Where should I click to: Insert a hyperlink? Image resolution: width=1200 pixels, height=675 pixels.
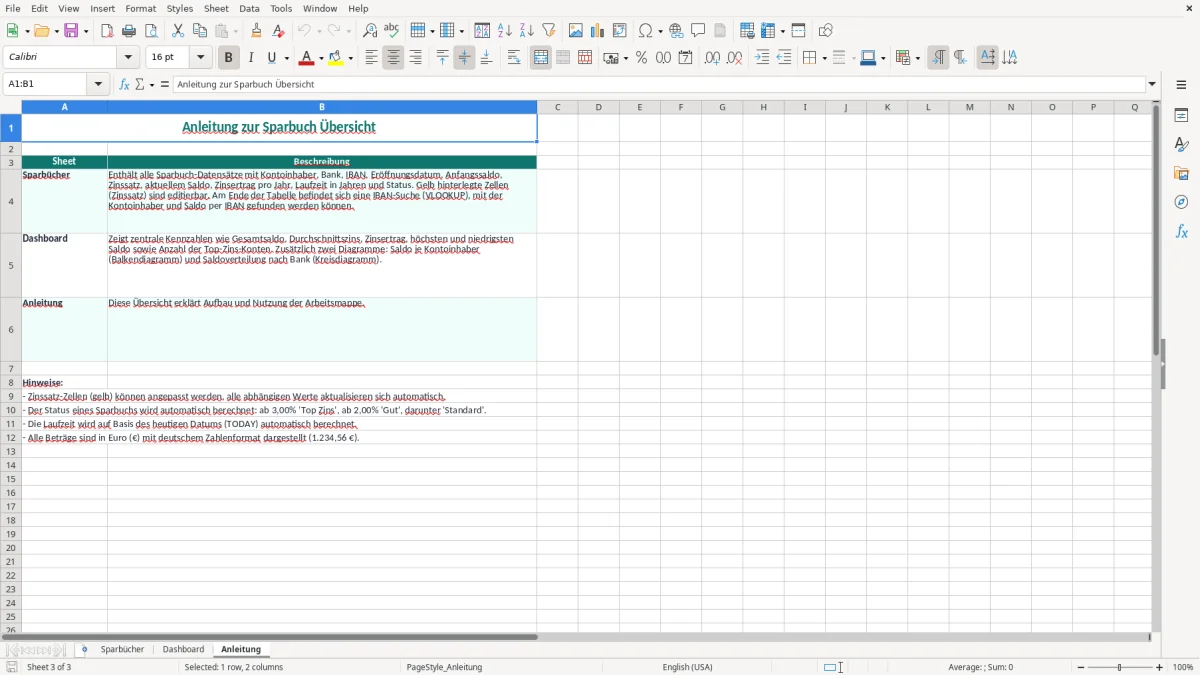click(x=676, y=31)
